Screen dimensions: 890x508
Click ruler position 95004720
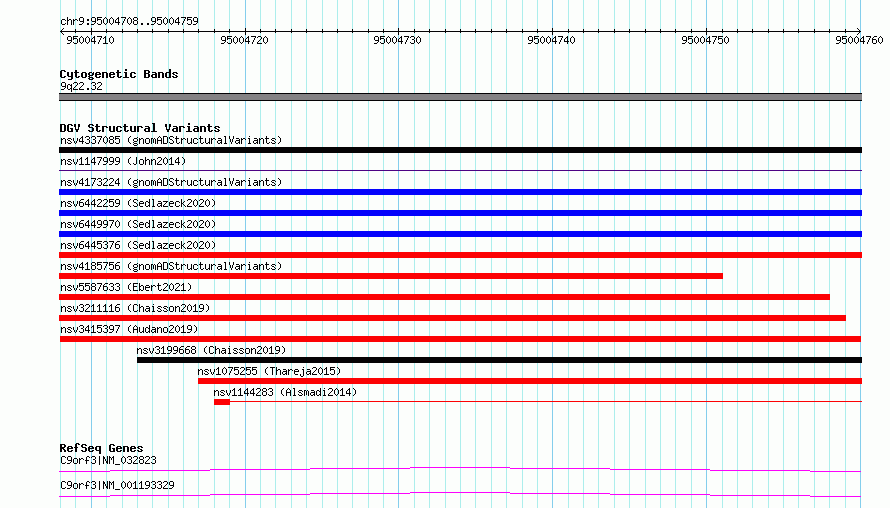point(244,40)
